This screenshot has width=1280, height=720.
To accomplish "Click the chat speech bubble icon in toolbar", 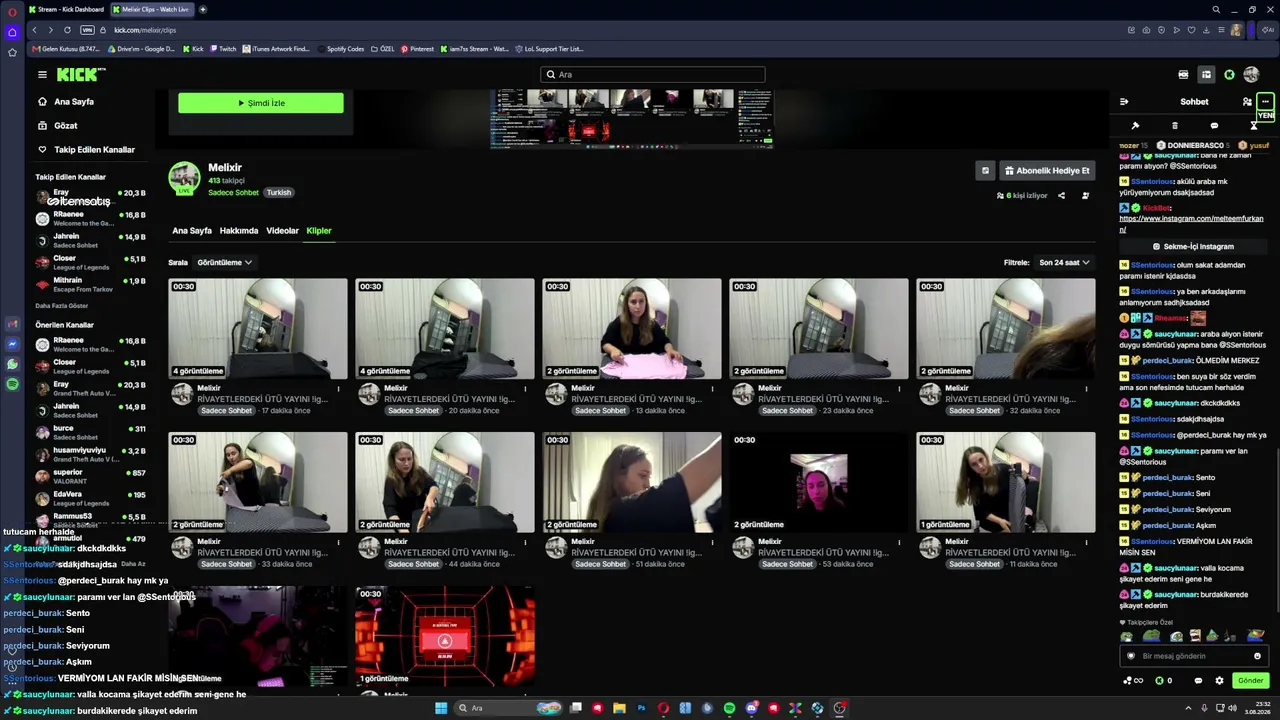I will tap(1214, 126).
